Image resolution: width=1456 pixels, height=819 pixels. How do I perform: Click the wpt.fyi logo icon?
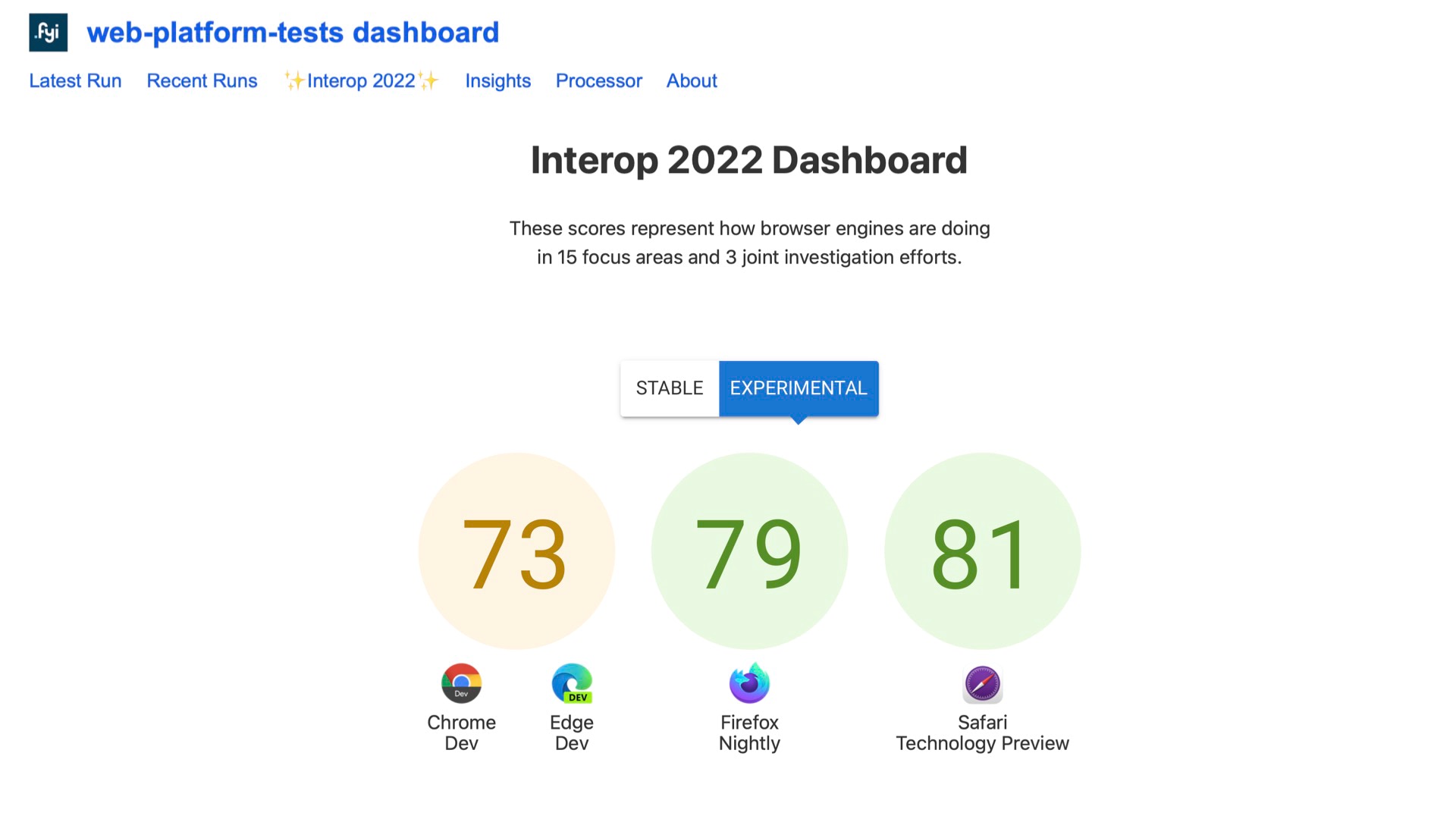click(x=48, y=31)
